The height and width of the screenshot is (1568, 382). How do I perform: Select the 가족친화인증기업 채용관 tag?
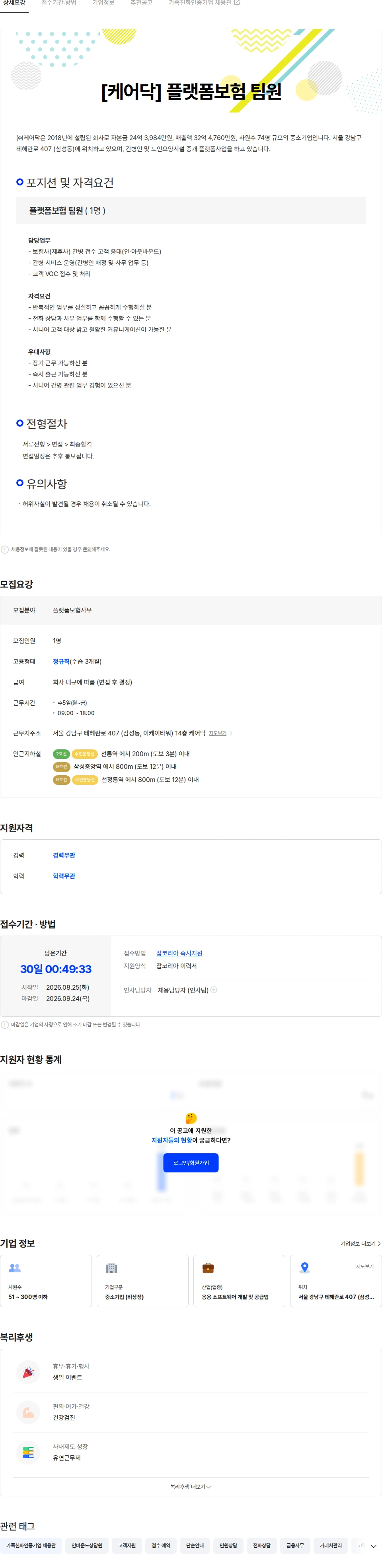pyautogui.click(x=31, y=1545)
